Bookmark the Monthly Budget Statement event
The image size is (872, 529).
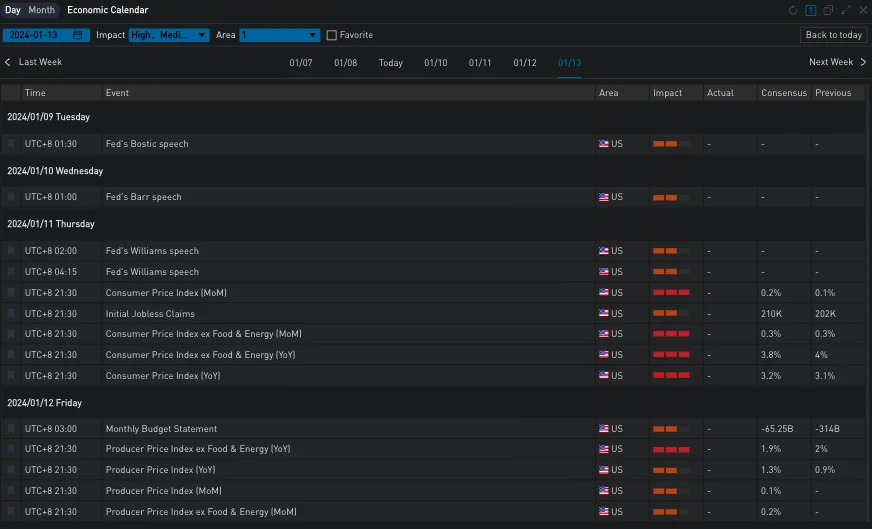pos(12,429)
